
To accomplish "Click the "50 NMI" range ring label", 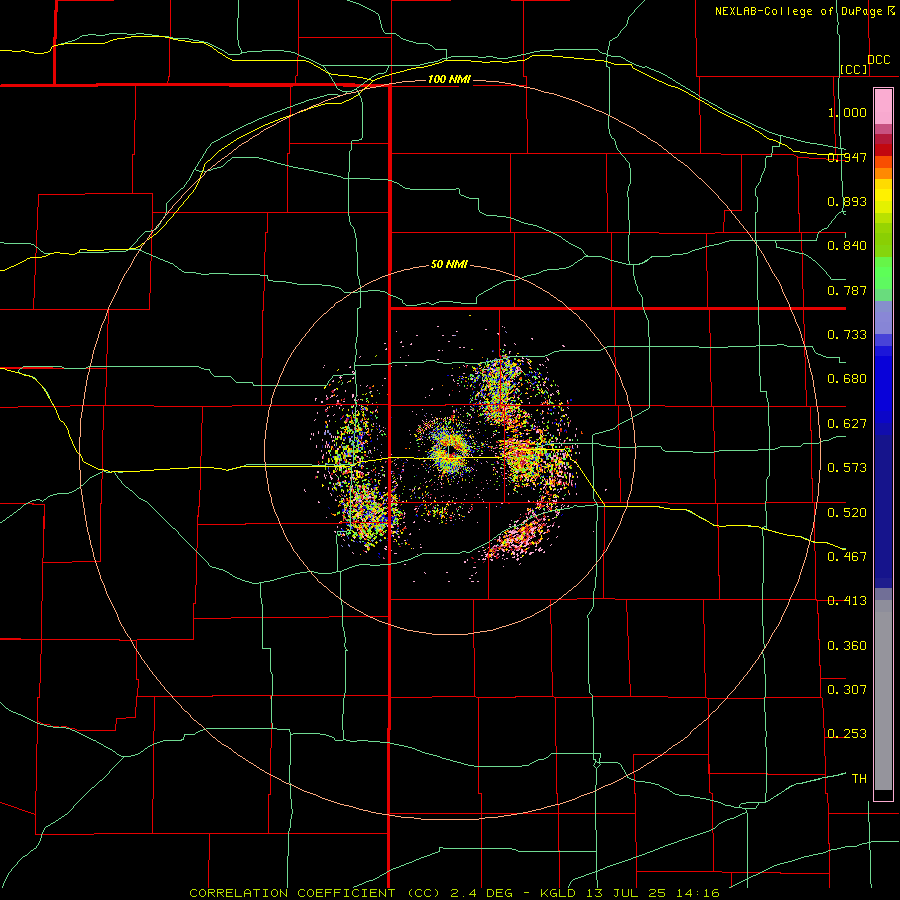I will (x=449, y=265).
